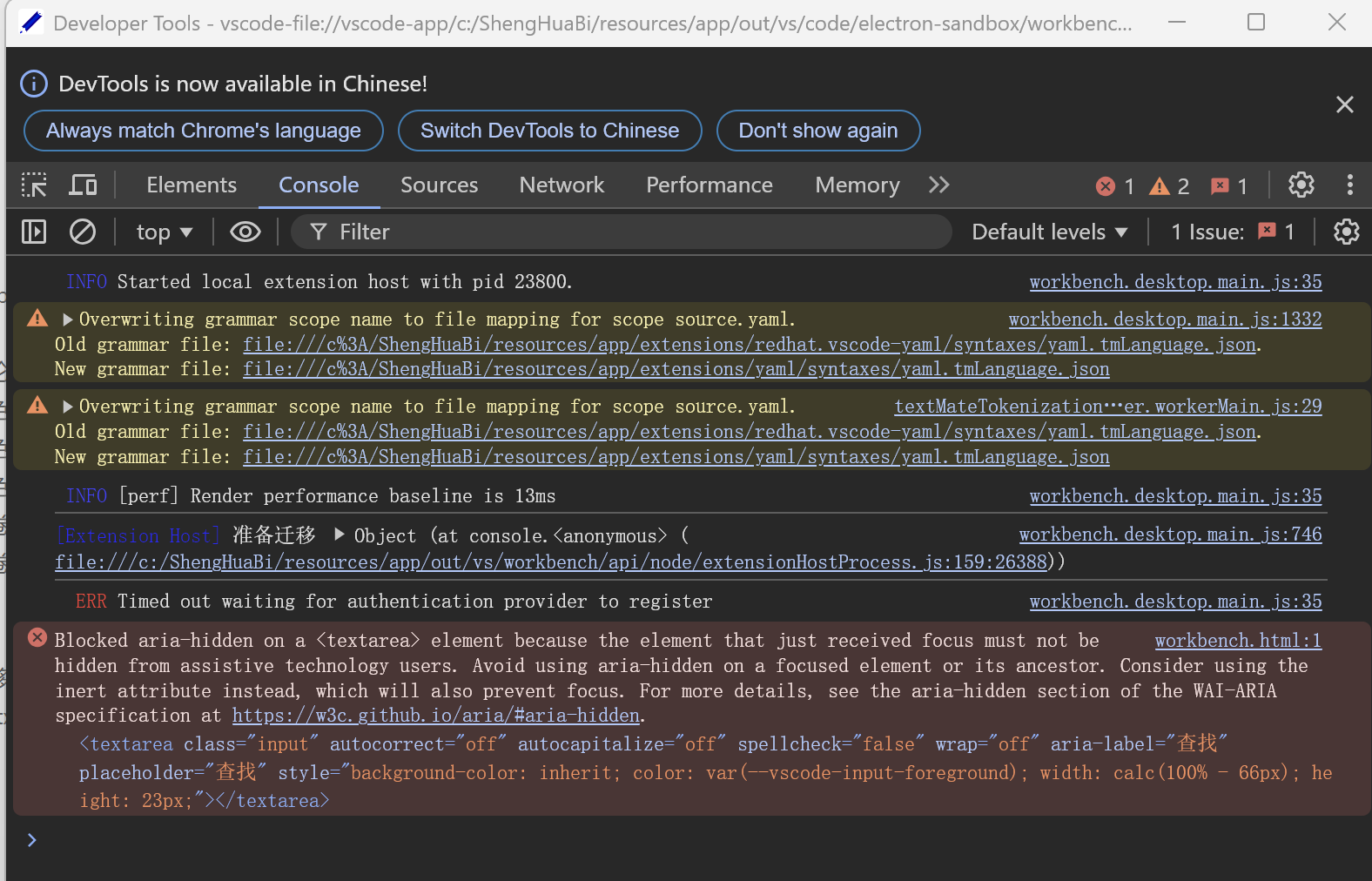The width and height of the screenshot is (1372, 881).
Task: Expand the first grammar overwrite warning
Action: pos(68,319)
